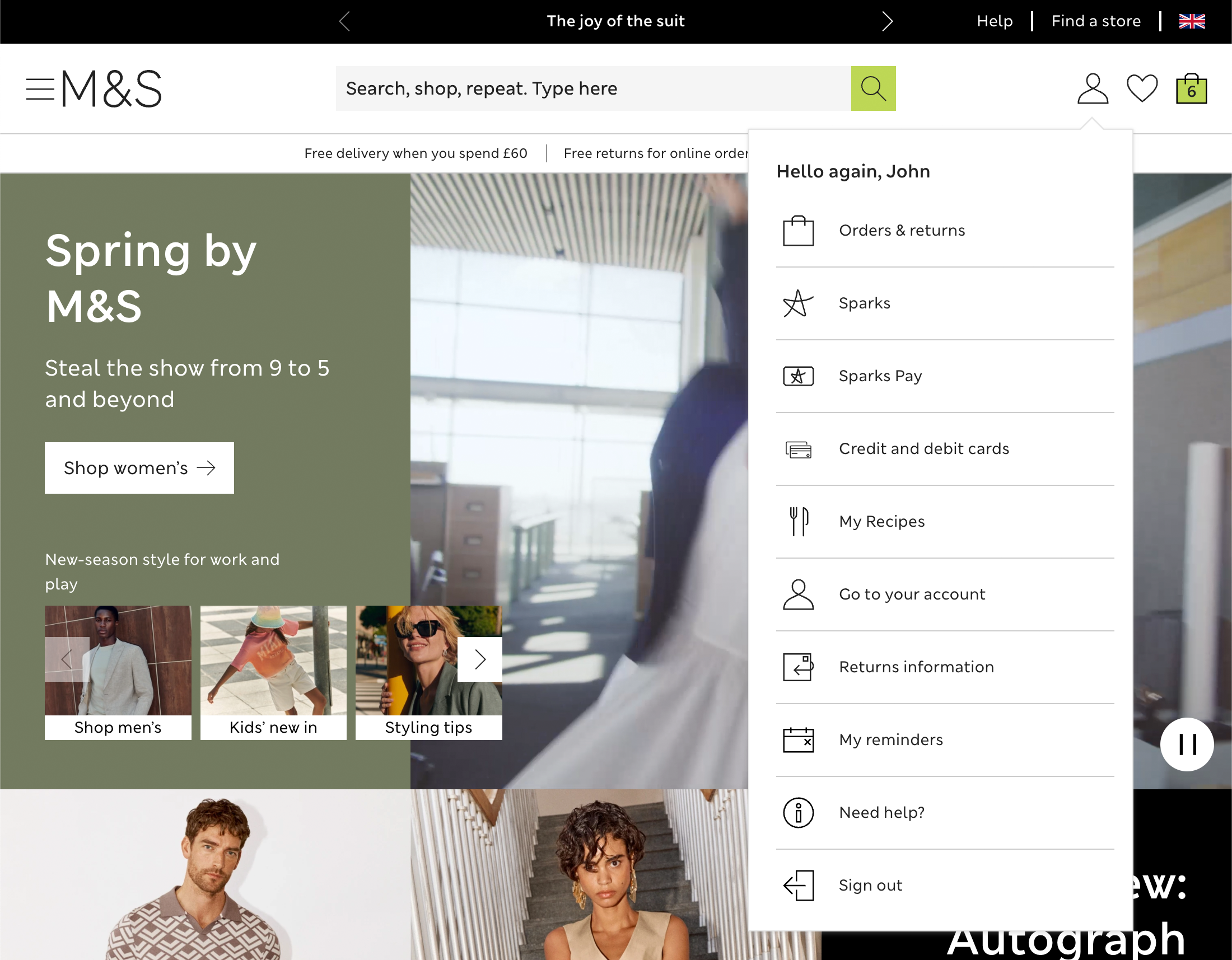View the shopping bag with 6 items

pos(1190,88)
